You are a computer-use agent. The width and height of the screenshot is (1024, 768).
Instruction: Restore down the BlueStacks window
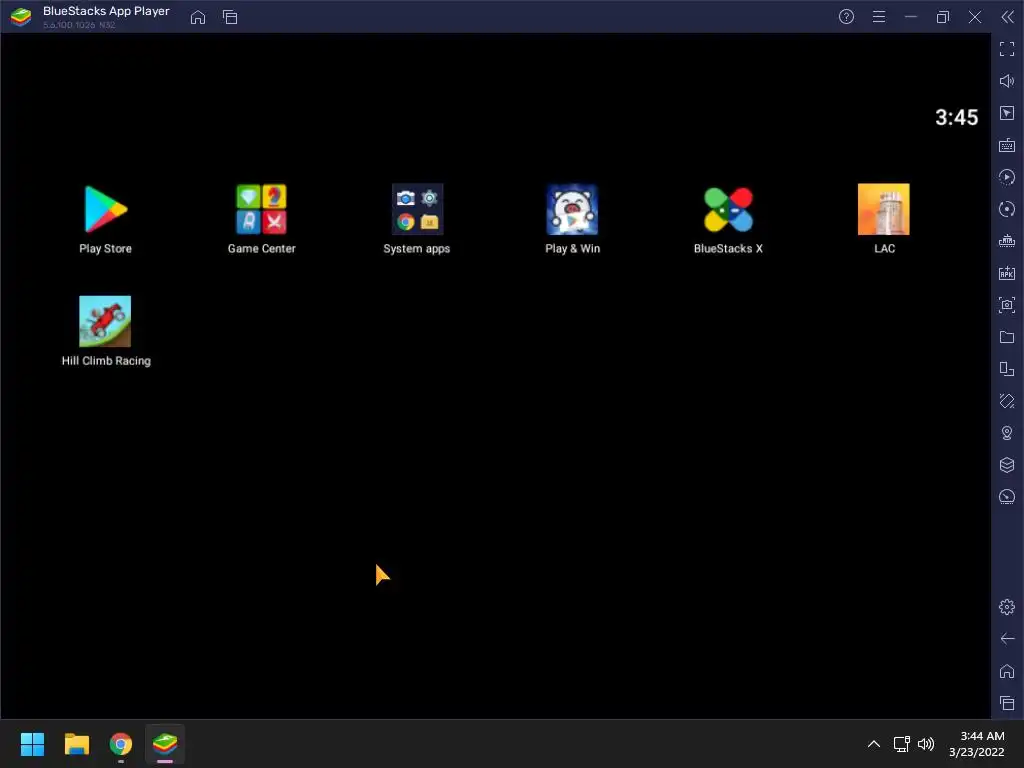[943, 17]
